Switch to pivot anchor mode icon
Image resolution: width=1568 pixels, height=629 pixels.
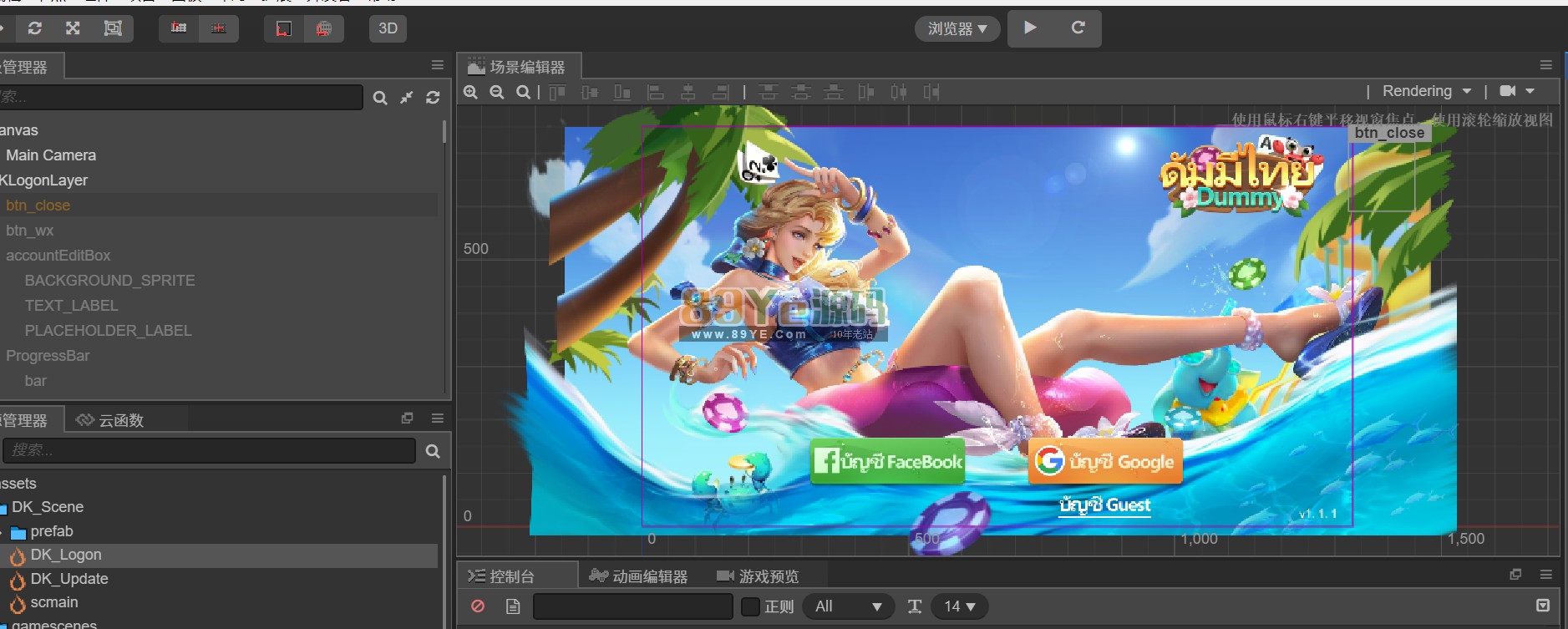179,28
